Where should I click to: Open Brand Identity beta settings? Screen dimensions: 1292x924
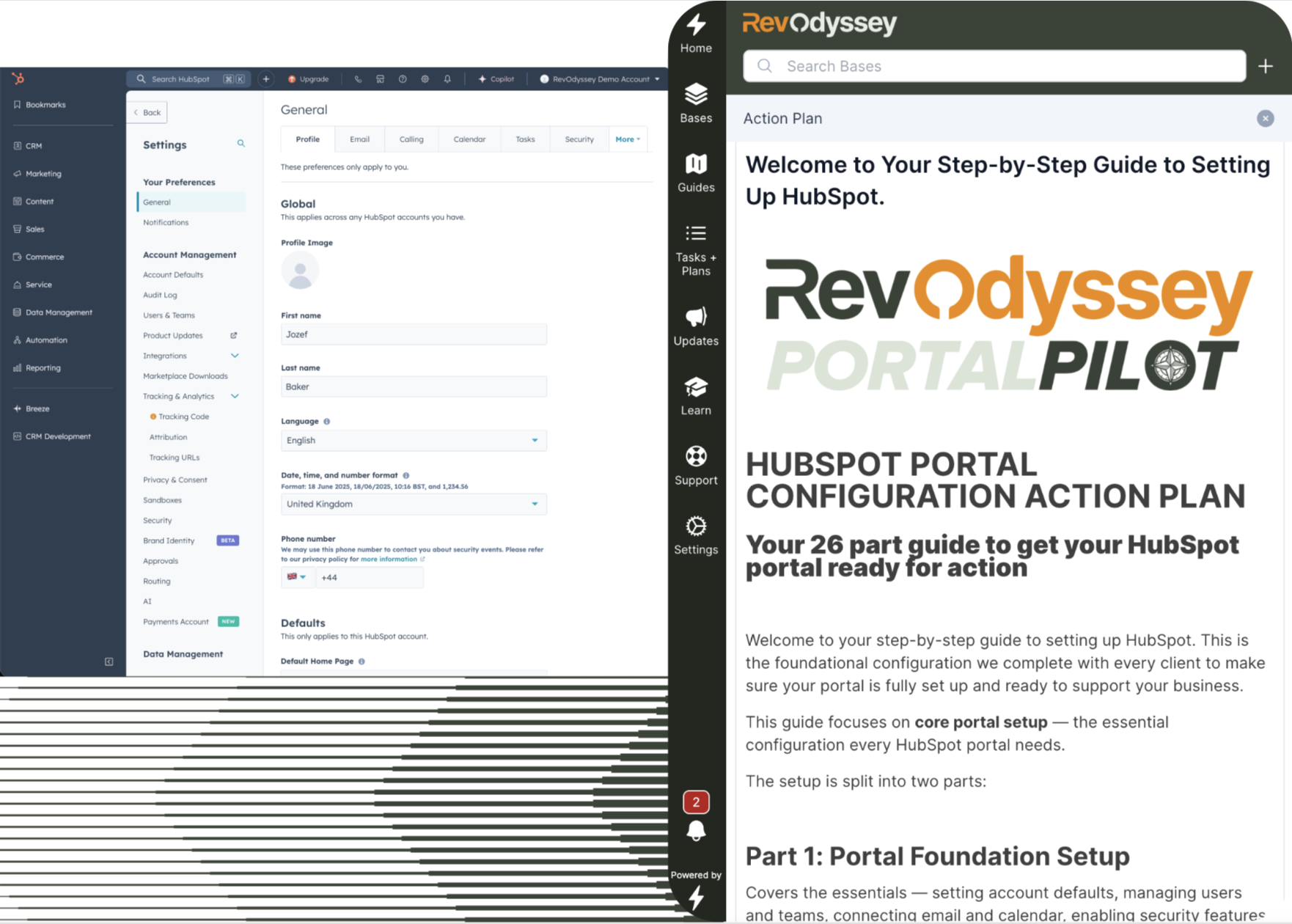(169, 540)
